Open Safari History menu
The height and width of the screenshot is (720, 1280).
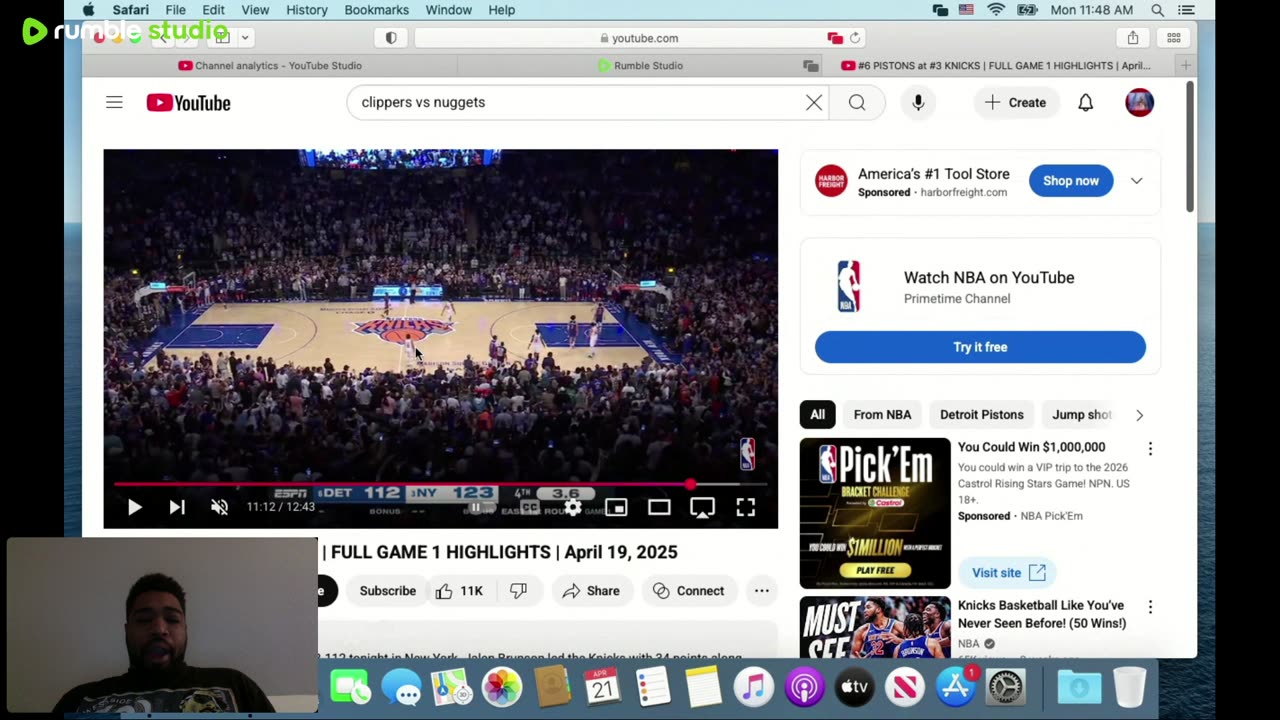pos(307,10)
